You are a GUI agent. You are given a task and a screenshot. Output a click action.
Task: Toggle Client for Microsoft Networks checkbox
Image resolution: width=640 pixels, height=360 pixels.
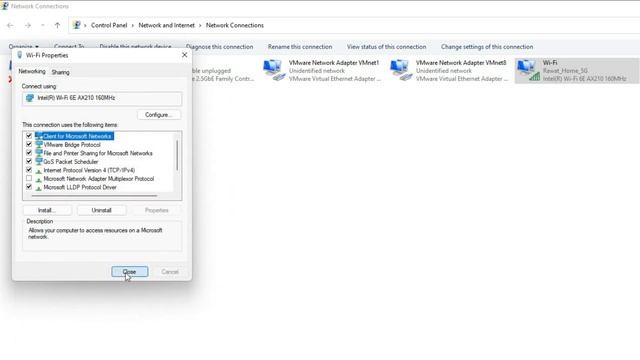pos(29,136)
